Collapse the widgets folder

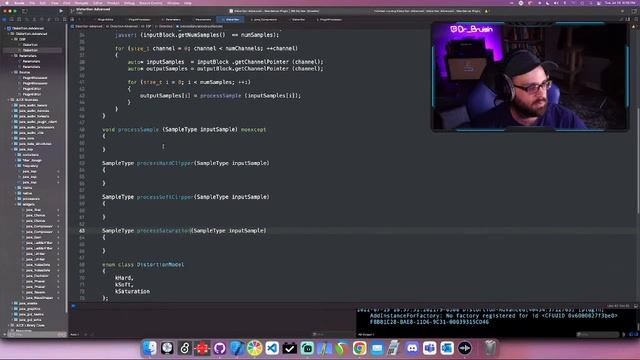[x=16, y=204]
